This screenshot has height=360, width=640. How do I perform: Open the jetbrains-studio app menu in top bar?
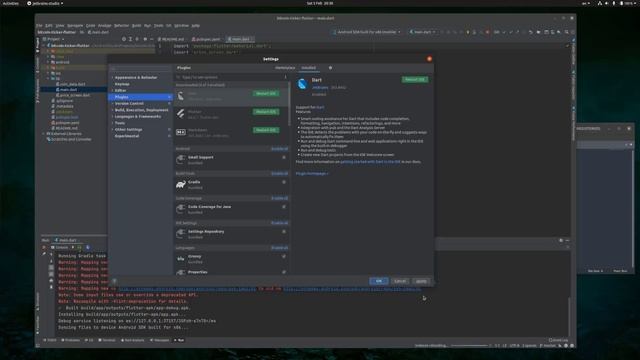pyautogui.click(x=45, y=3)
